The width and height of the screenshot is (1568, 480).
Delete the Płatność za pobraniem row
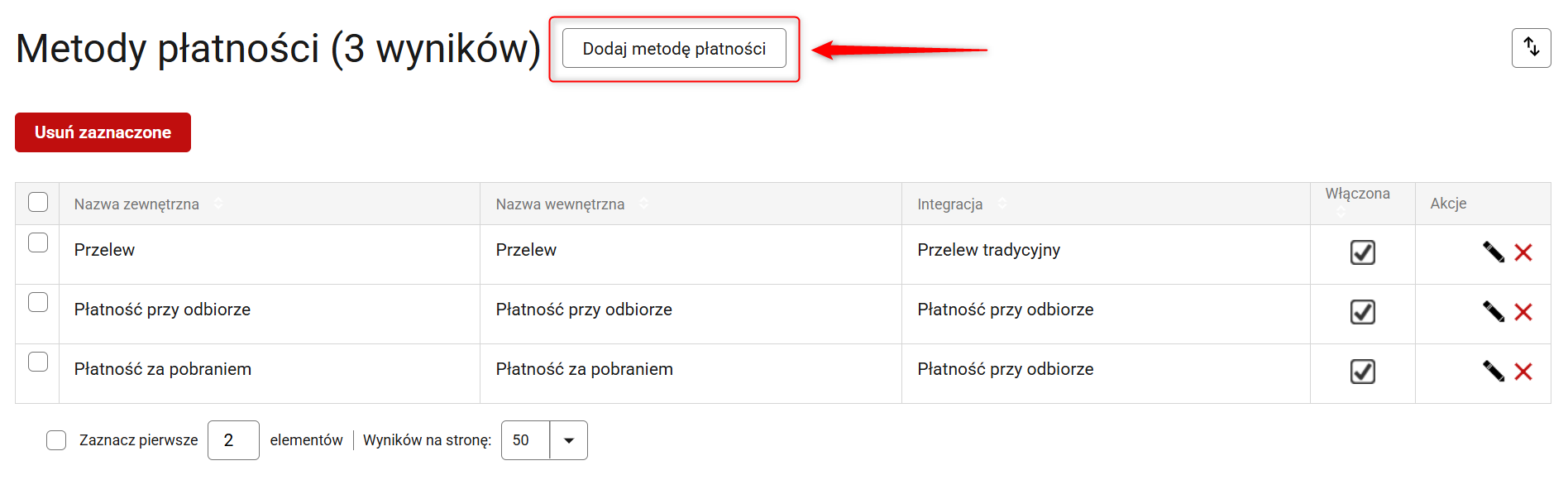click(x=1523, y=372)
